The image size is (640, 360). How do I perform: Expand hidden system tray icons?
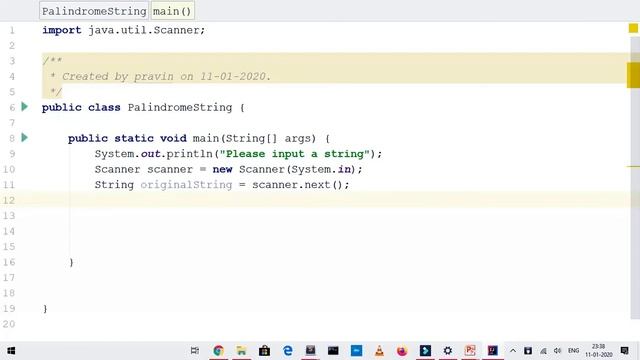click(513, 351)
